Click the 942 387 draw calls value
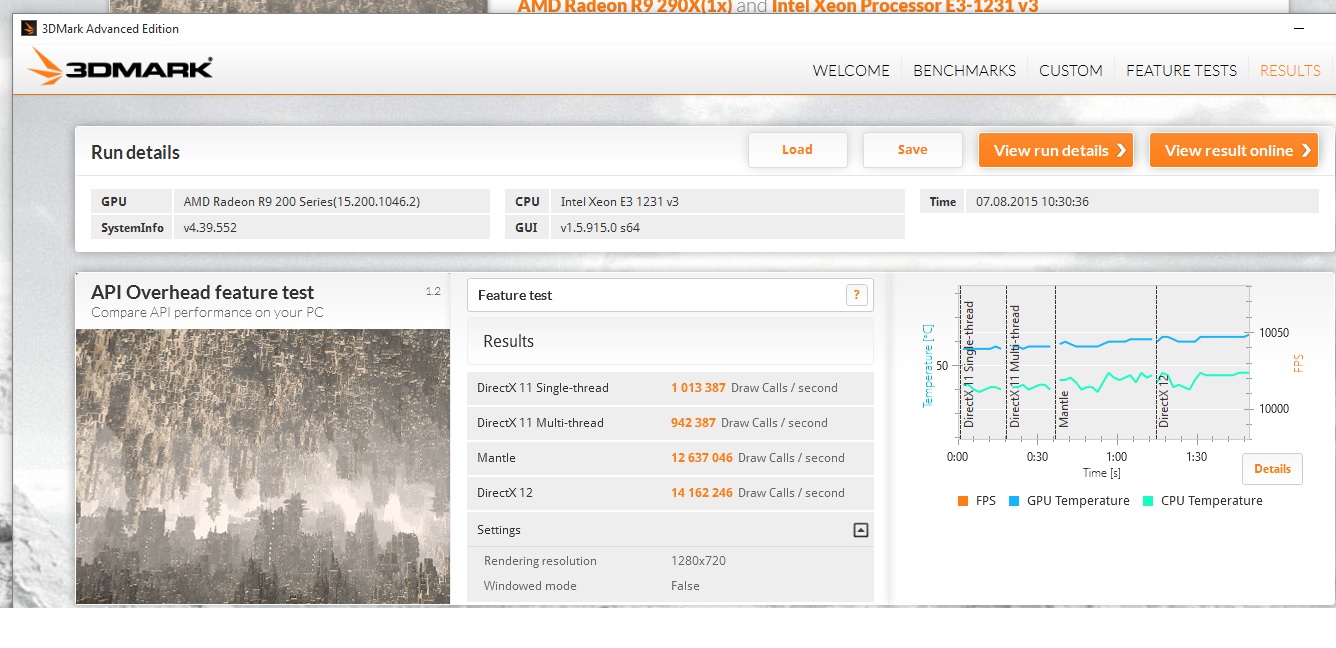 (693, 423)
